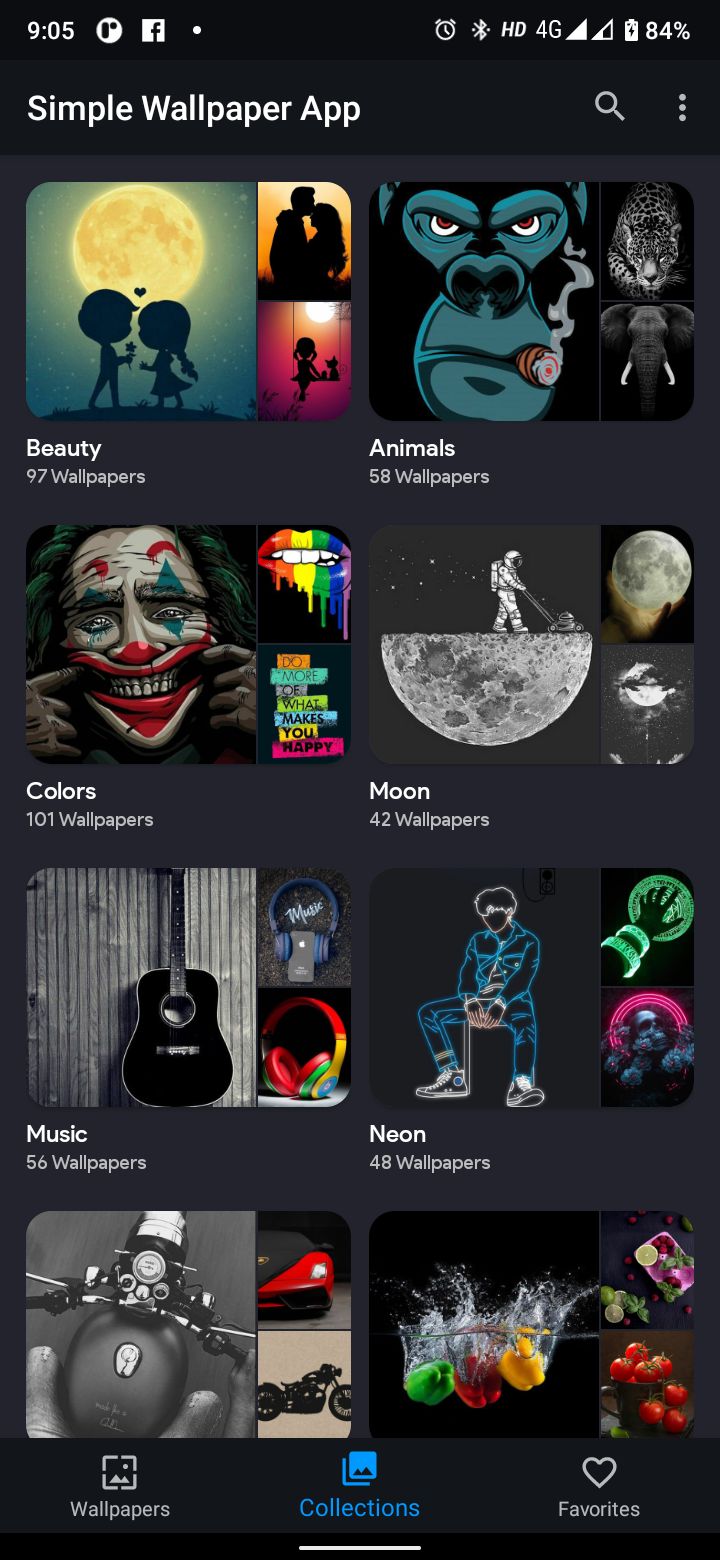Tap the Favorites heart icon
The width and height of the screenshot is (720, 1560).
599,1472
